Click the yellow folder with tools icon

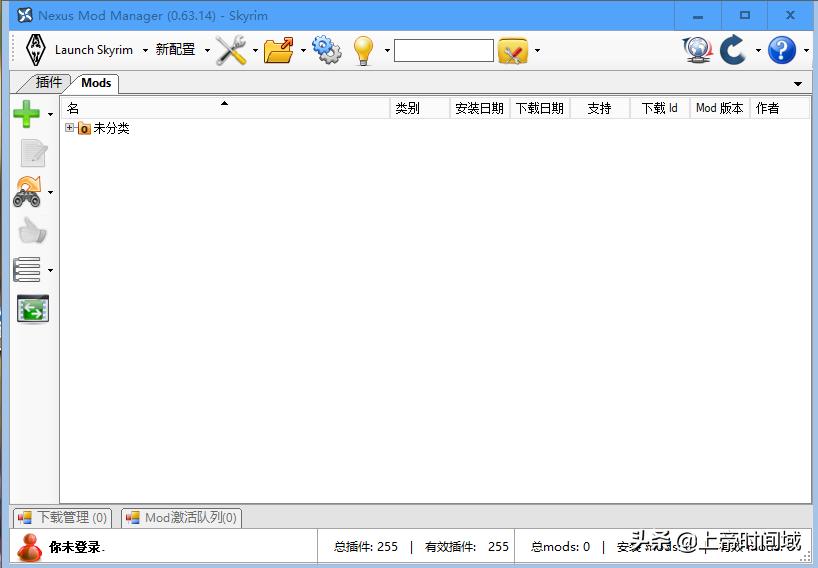513,51
